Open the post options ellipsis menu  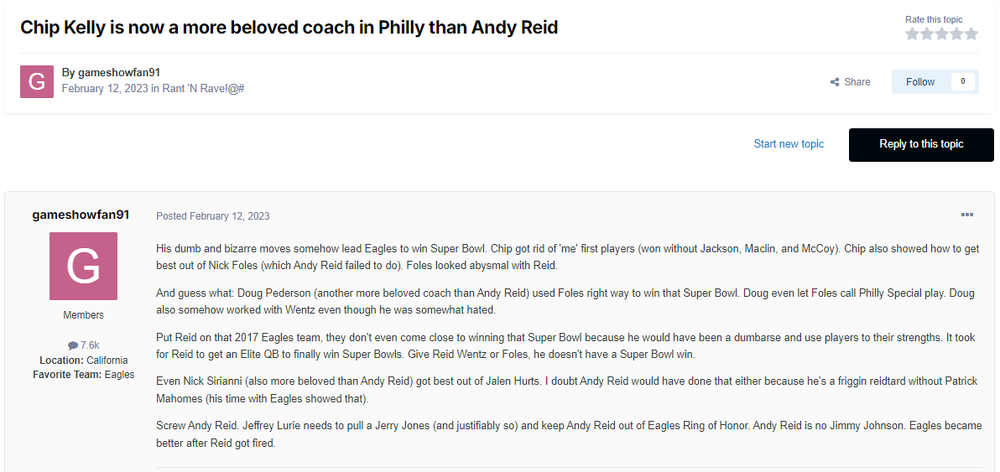[967, 215]
